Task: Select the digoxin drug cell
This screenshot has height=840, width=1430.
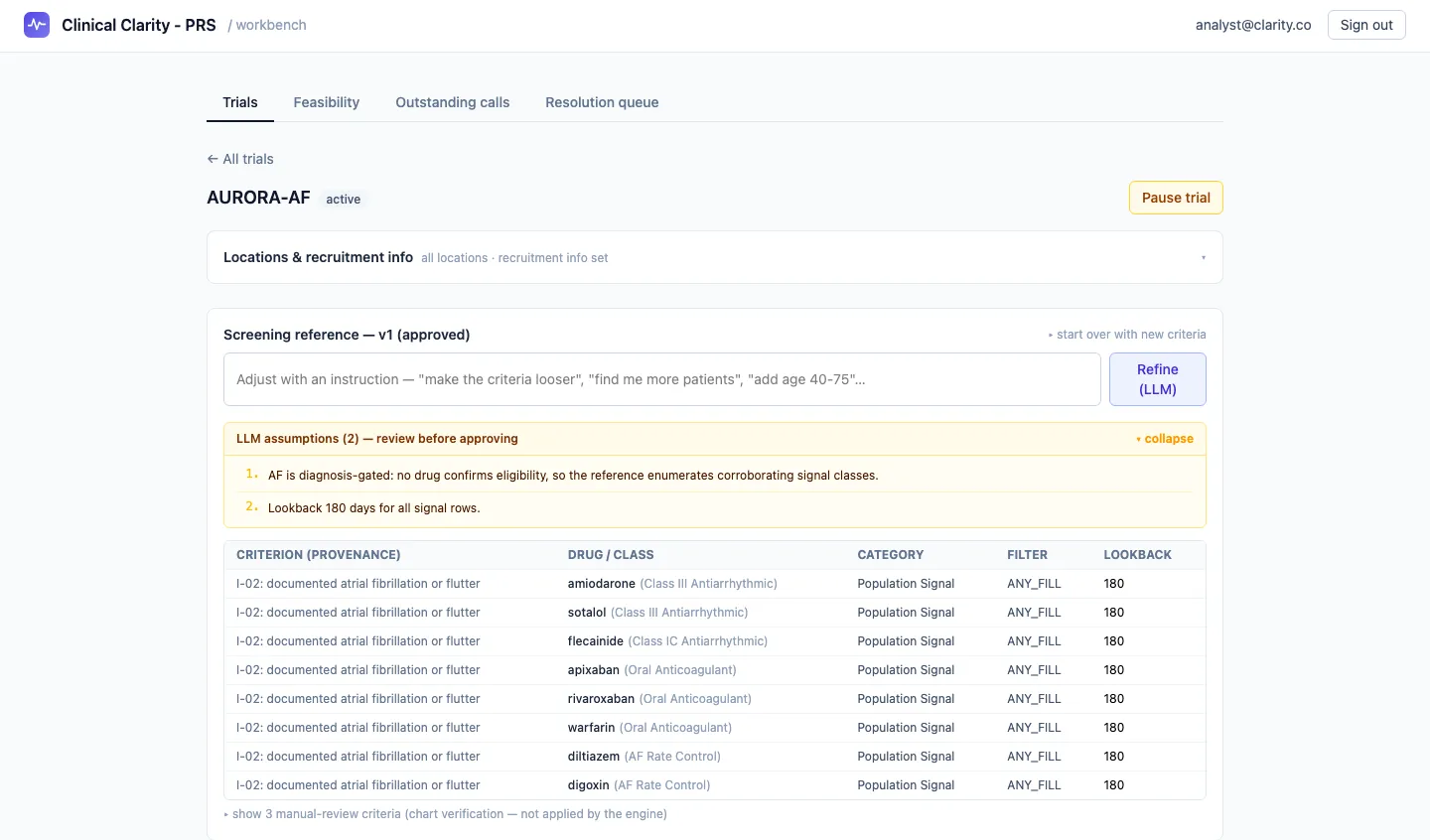Action: [x=639, y=785]
